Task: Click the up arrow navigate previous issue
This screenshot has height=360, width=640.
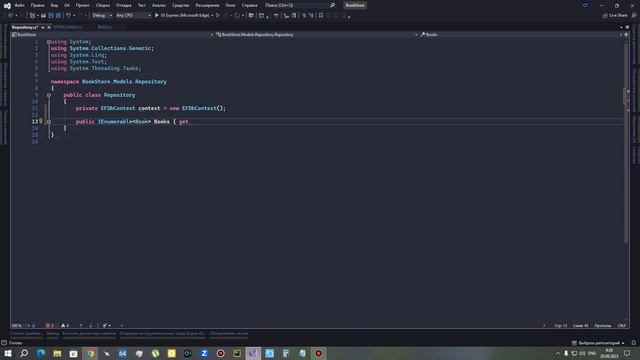Action: [81, 326]
